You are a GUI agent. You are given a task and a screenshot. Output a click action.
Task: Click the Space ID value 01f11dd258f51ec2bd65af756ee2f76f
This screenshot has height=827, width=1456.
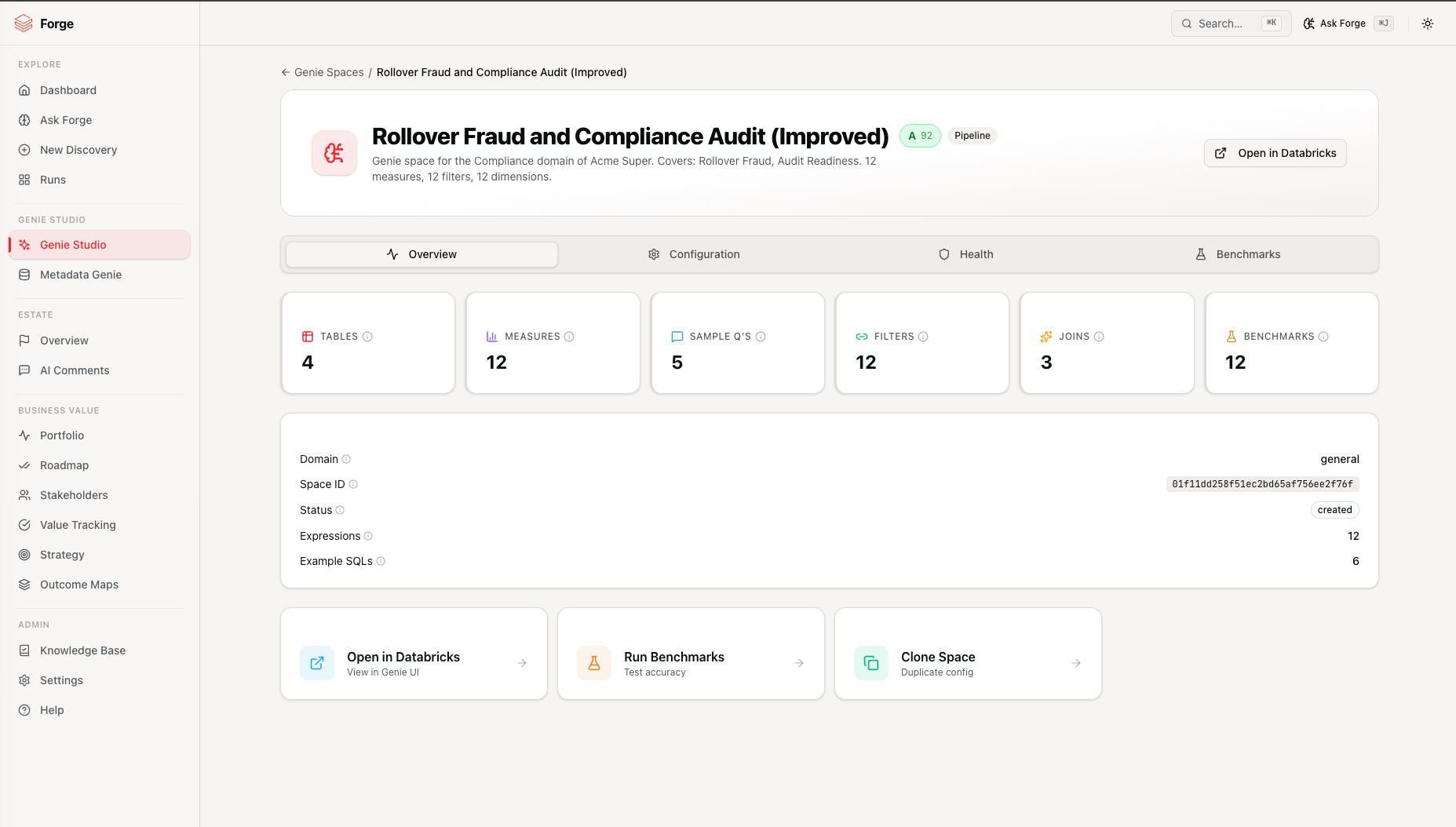[x=1263, y=484]
